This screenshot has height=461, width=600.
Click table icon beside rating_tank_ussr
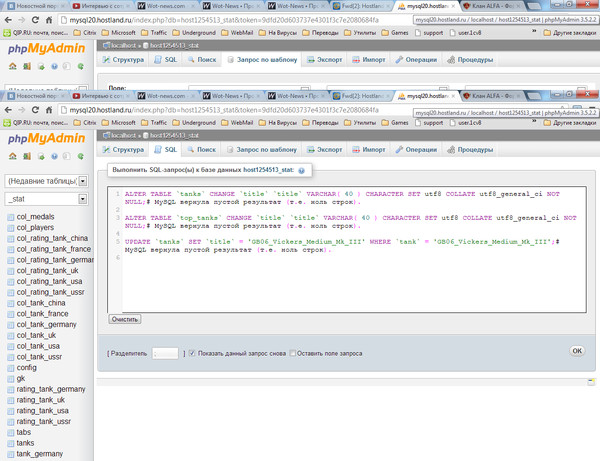11,422
